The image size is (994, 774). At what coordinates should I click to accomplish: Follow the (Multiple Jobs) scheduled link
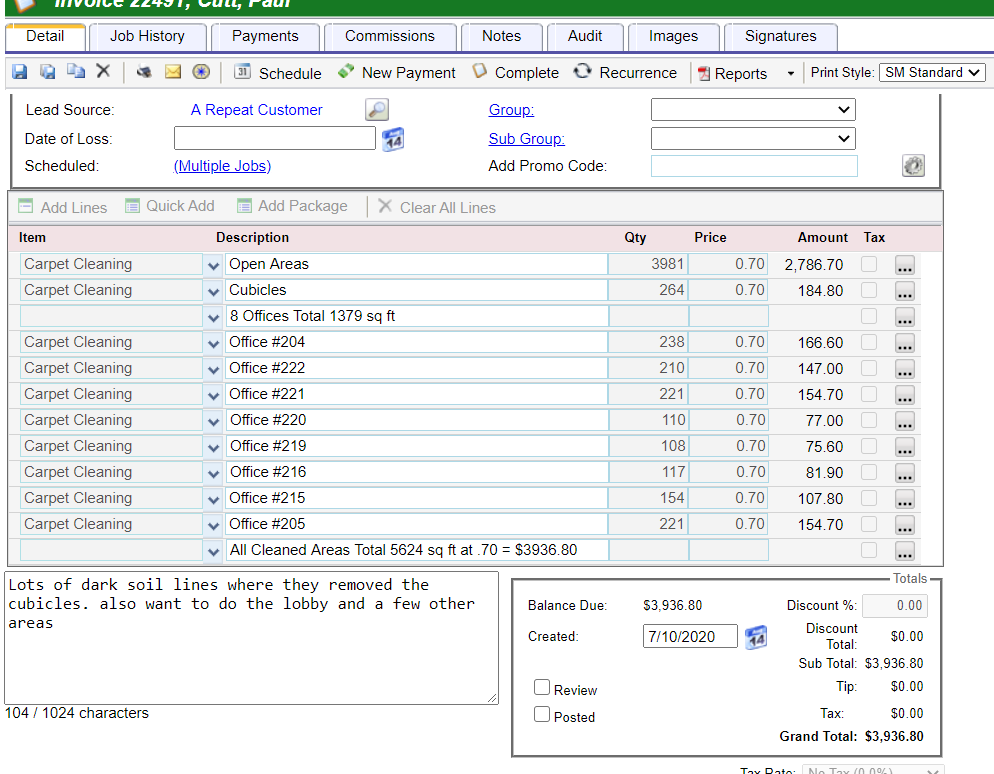222,166
